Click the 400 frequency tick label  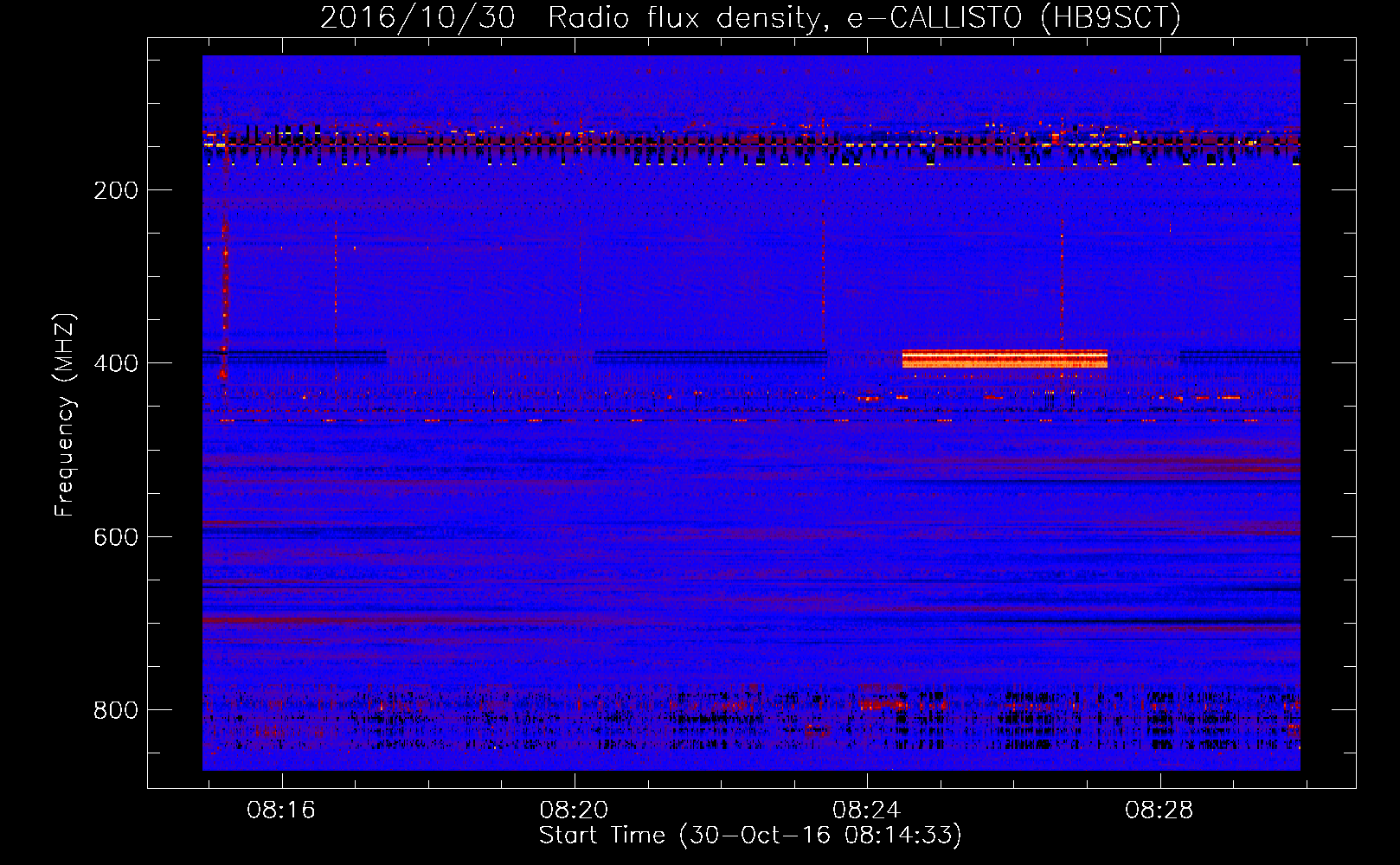pyautogui.click(x=116, y=363)
